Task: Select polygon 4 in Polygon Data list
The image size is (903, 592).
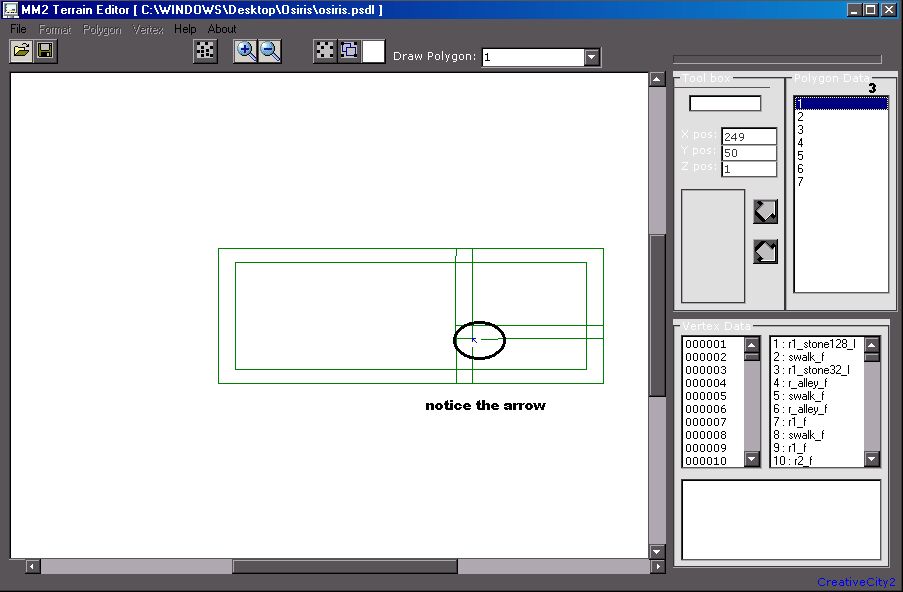Action: tap(801, 143)
